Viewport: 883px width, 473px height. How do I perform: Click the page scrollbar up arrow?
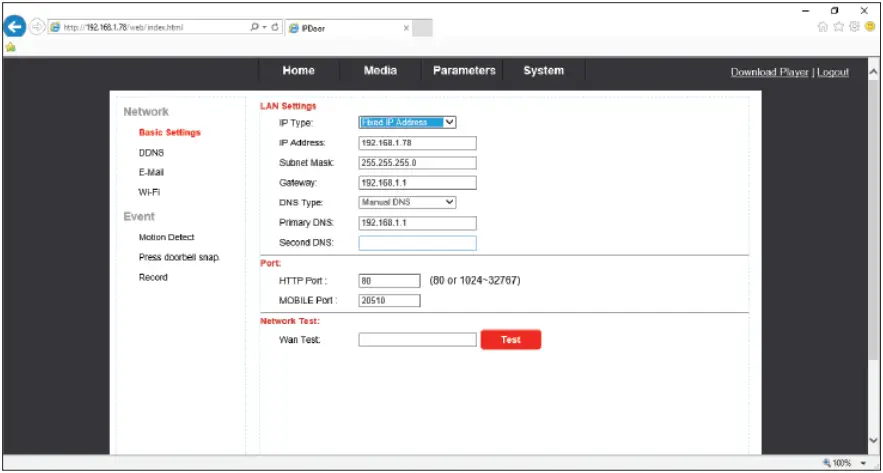tap(873, 72)
